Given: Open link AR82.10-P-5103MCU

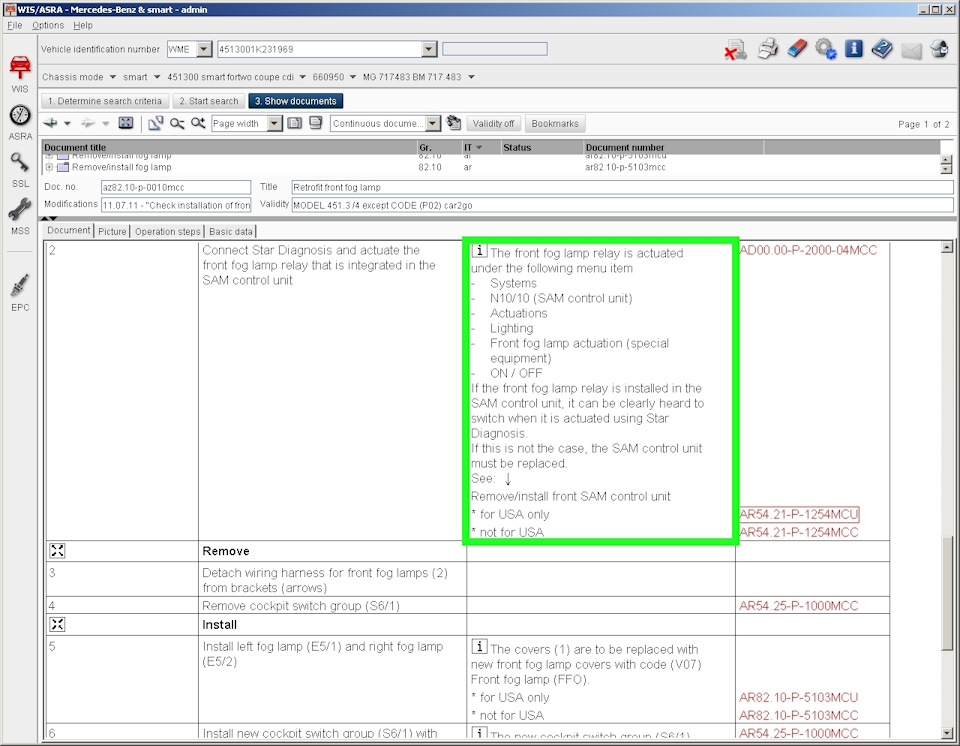Looking at the screenshot, I should (798, 697).
